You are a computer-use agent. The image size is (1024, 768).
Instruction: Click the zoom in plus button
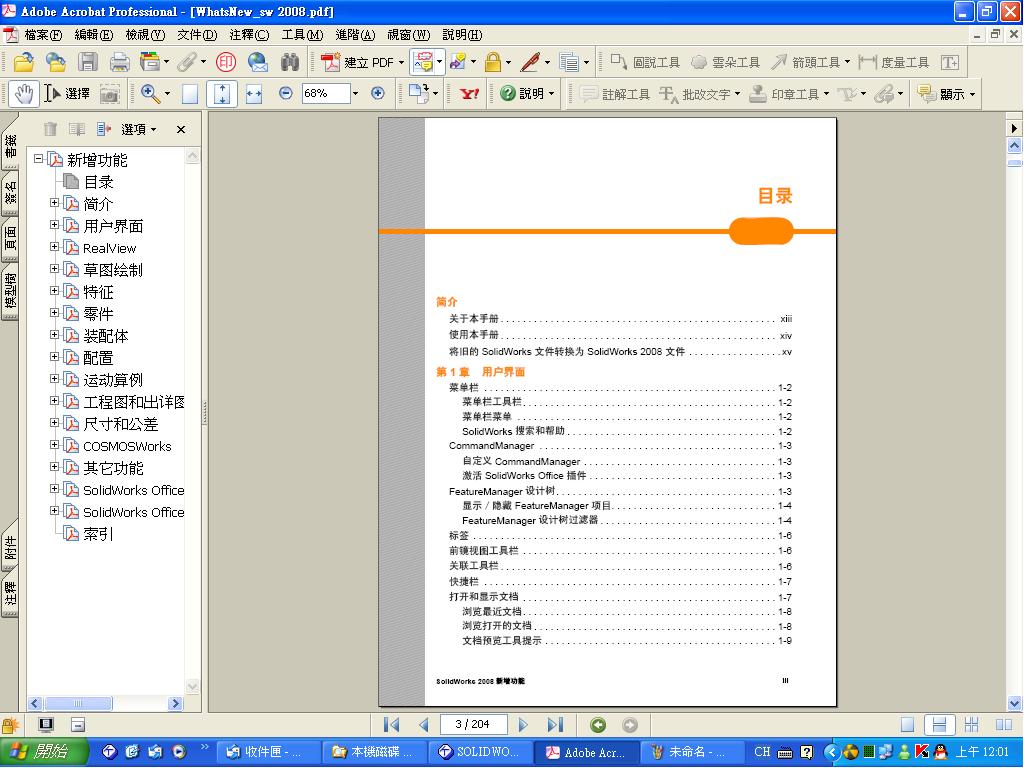377,93
